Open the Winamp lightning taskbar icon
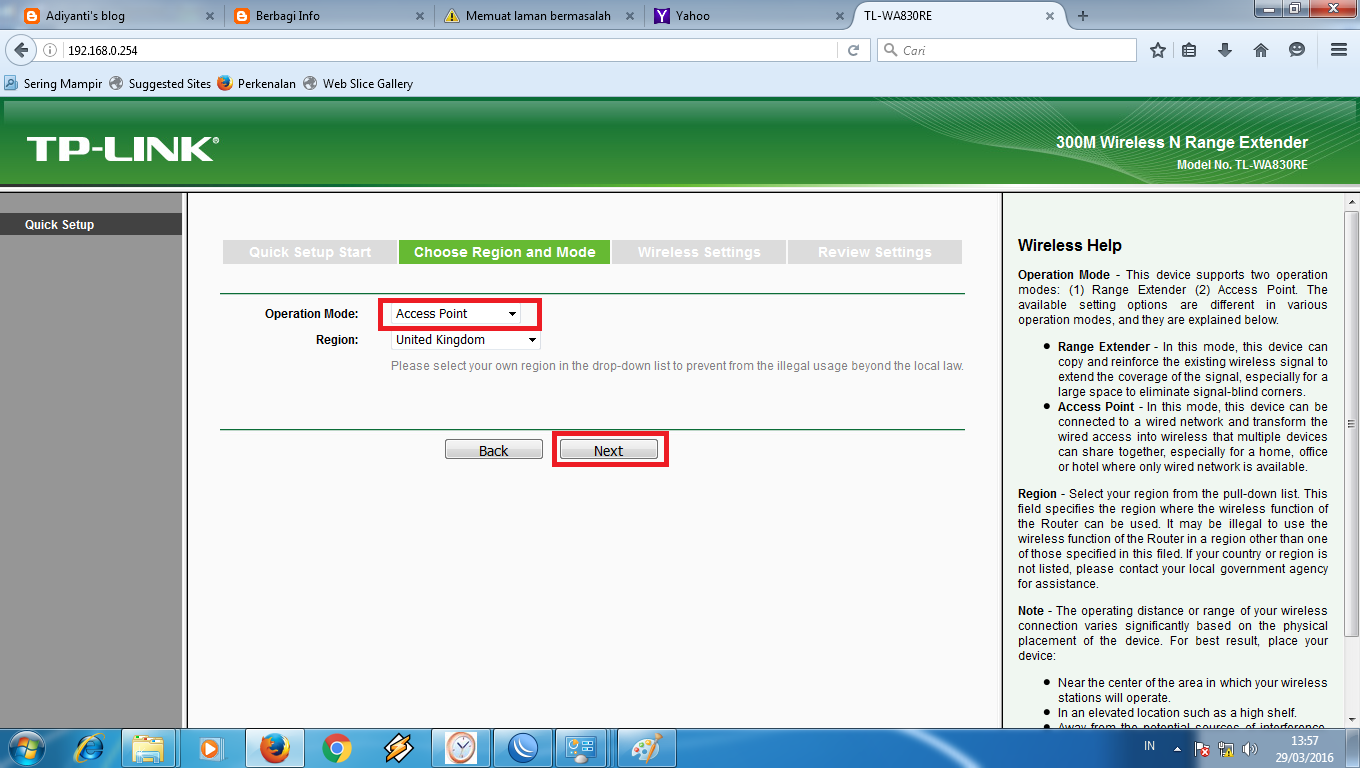The width and height of the screenshot is (1360, 768). click(x=399, y=747)
